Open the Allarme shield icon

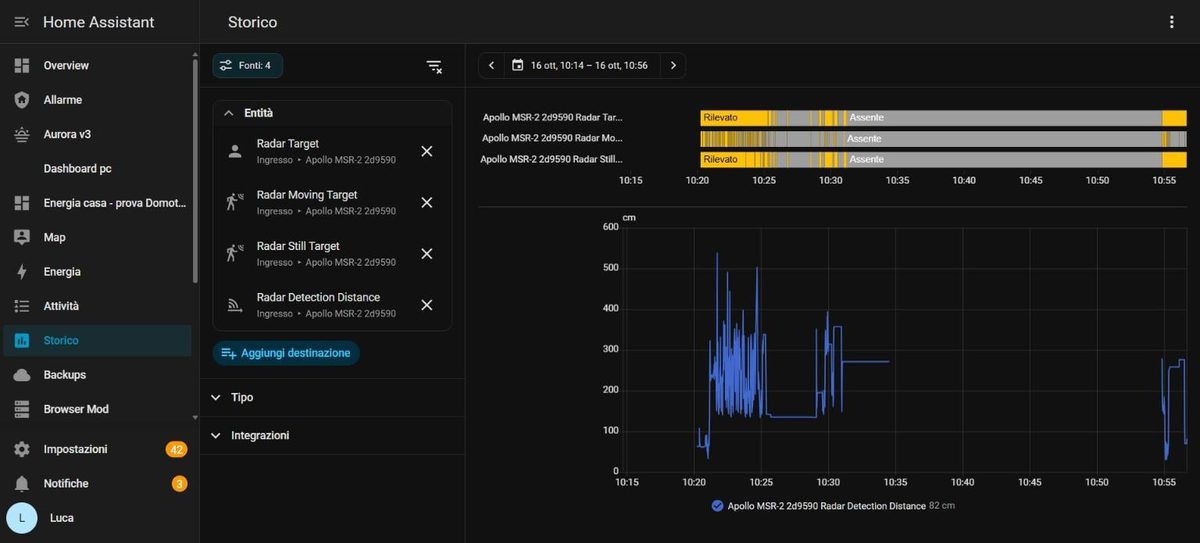pos(22,100)
